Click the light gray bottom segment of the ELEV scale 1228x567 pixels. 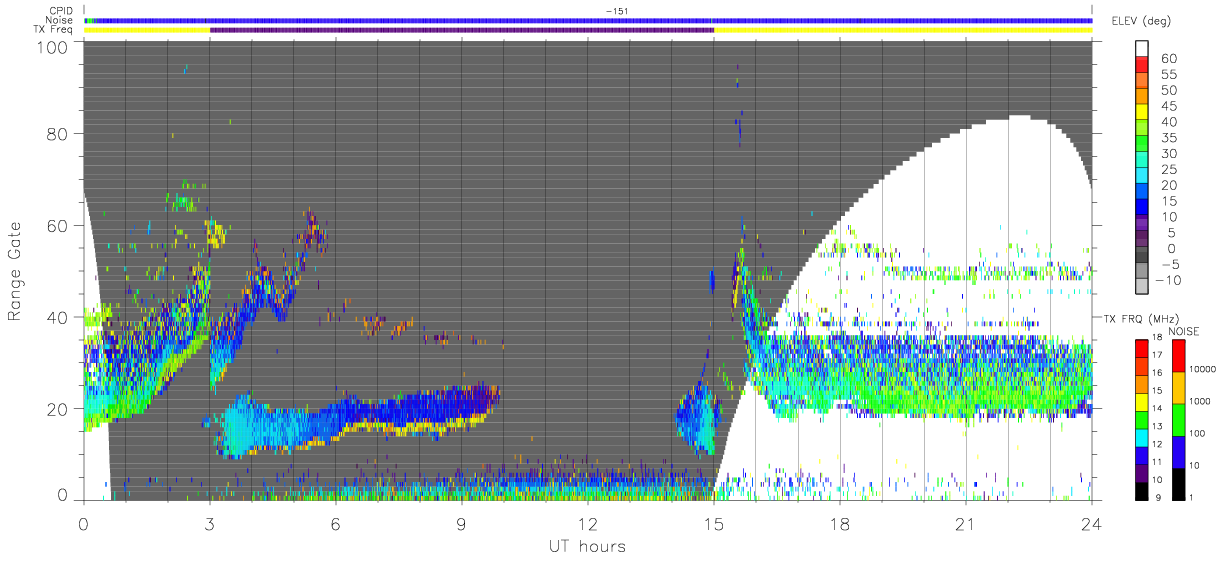click(1141, 288)
